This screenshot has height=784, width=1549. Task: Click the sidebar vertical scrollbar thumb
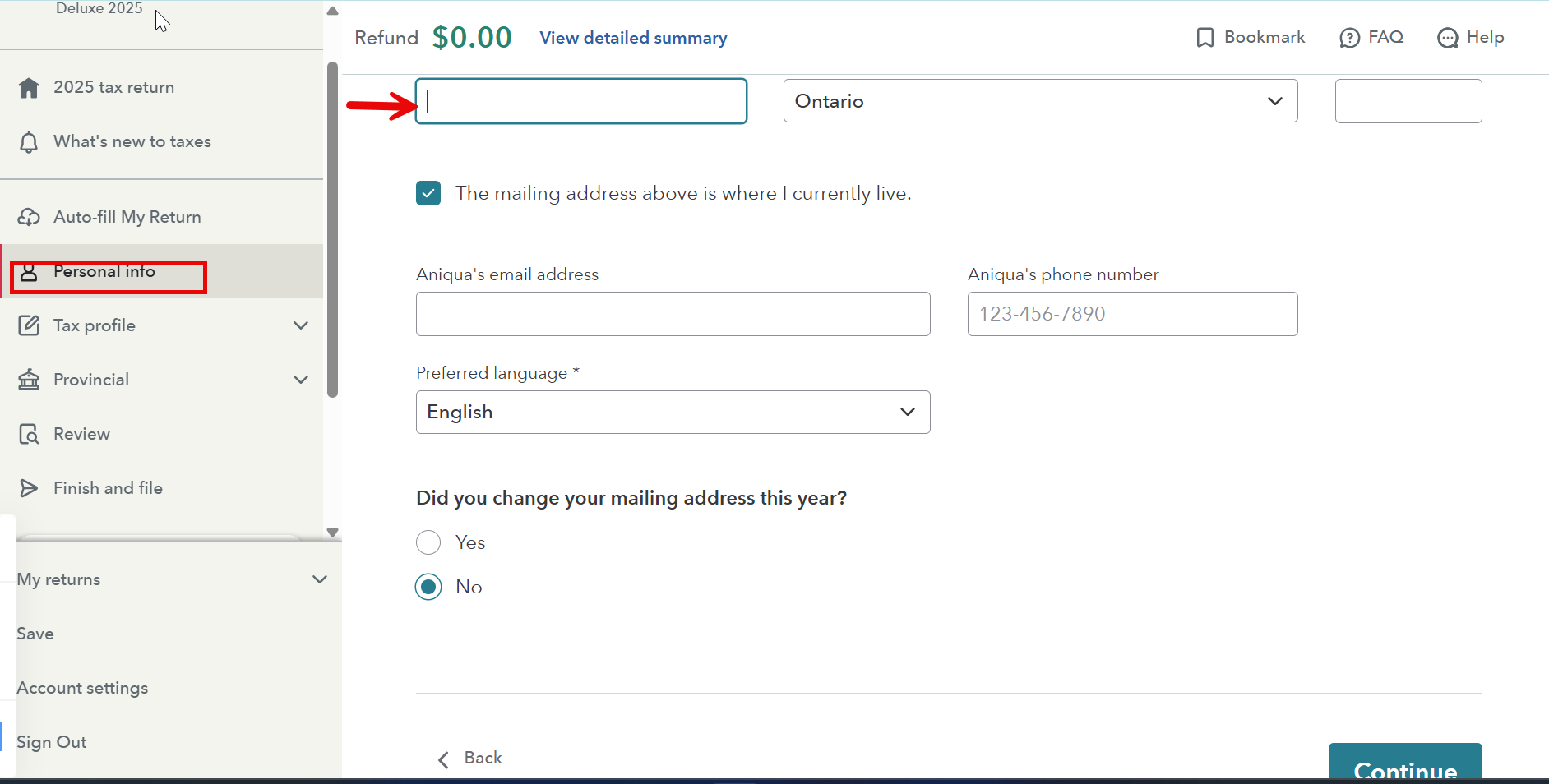point(332,230)
